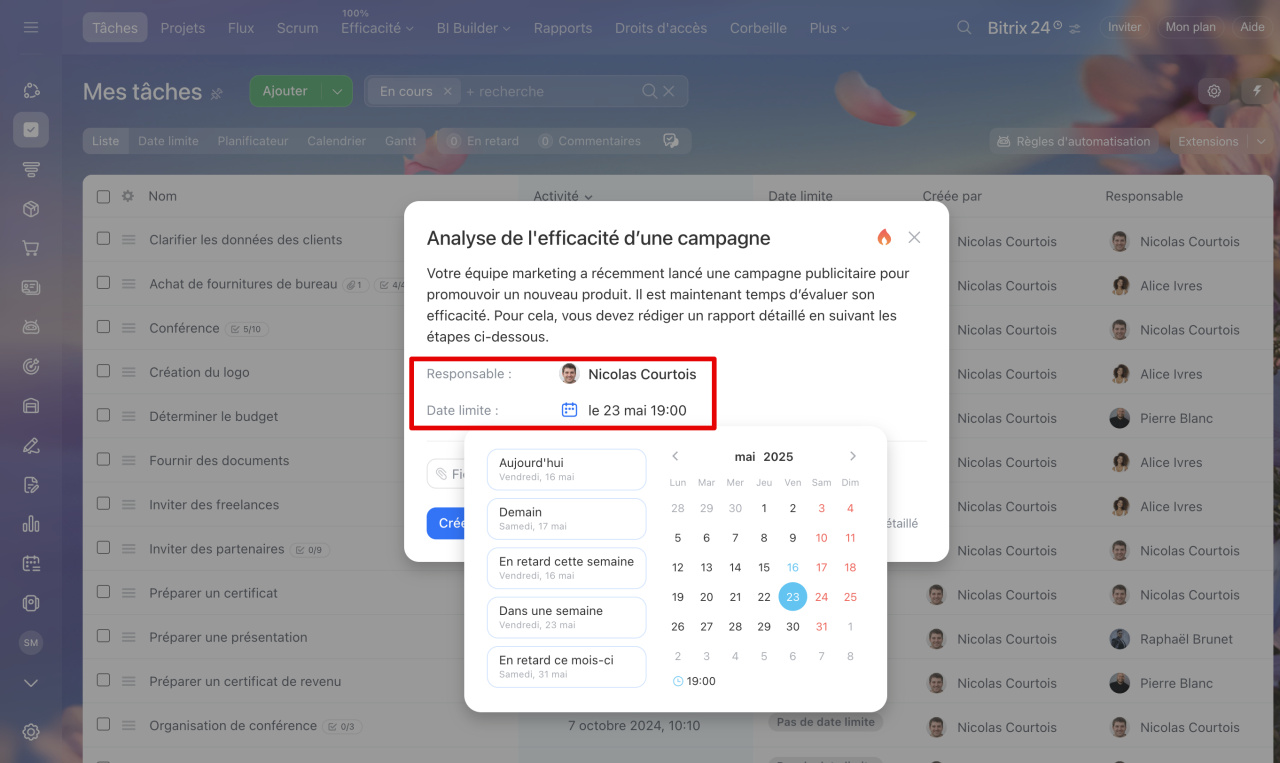Filter by En retard counter
Image resolution: width=1280 pixels, height=763 pixels.
coord(482,141)
